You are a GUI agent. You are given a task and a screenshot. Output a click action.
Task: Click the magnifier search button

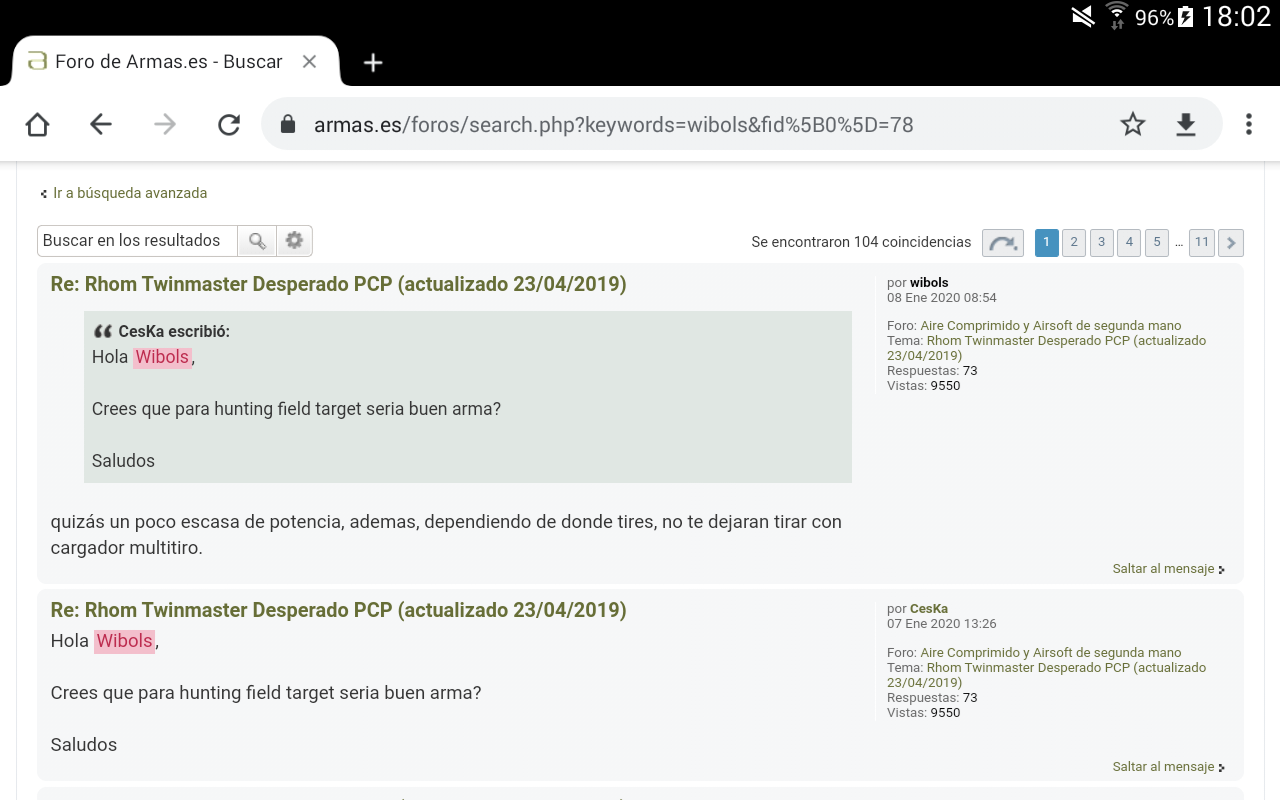(257, 241)
